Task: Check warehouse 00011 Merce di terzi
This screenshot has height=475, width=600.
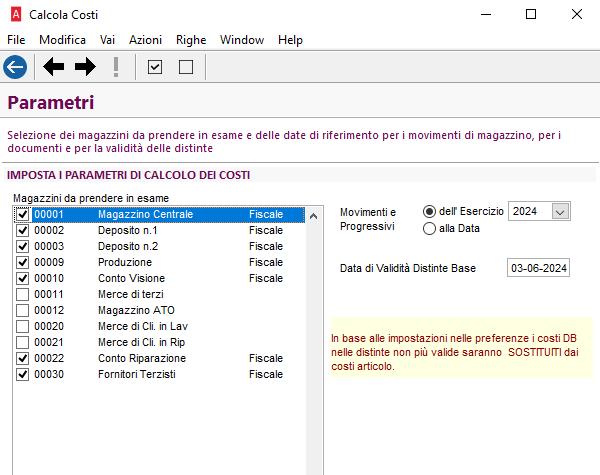Action: (23, 294)
